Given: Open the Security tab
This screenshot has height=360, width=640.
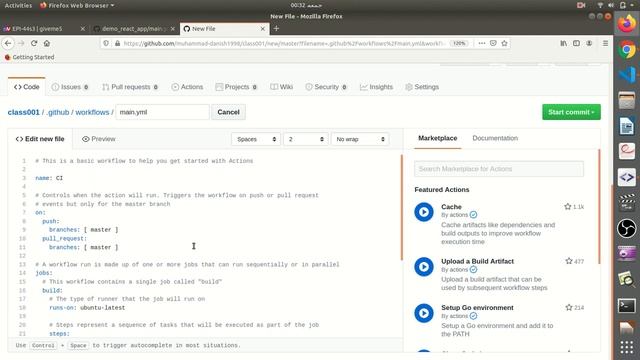Looking at the screenshot, I should 326,87.
